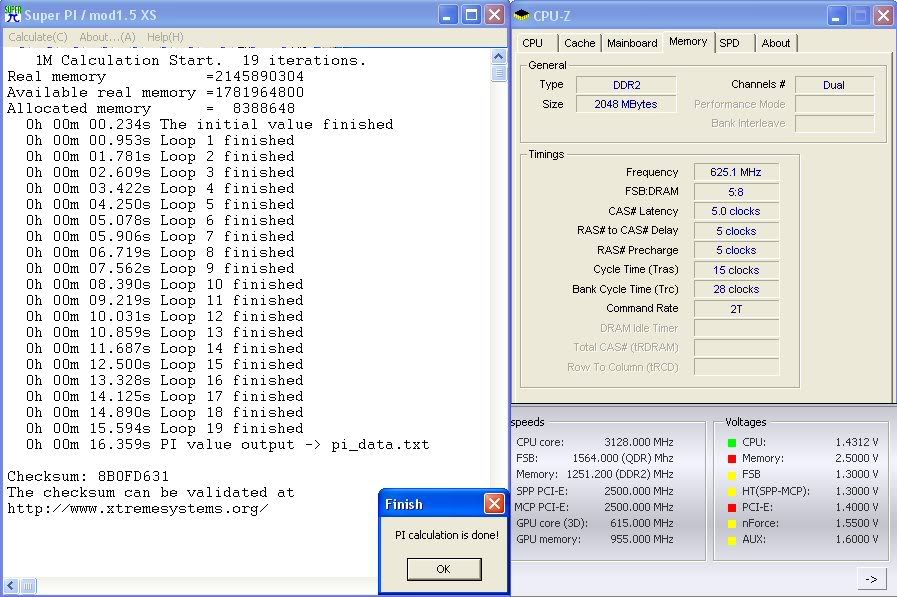Click the 'Available real memory =1781964800' line

[x=156, y=92]
